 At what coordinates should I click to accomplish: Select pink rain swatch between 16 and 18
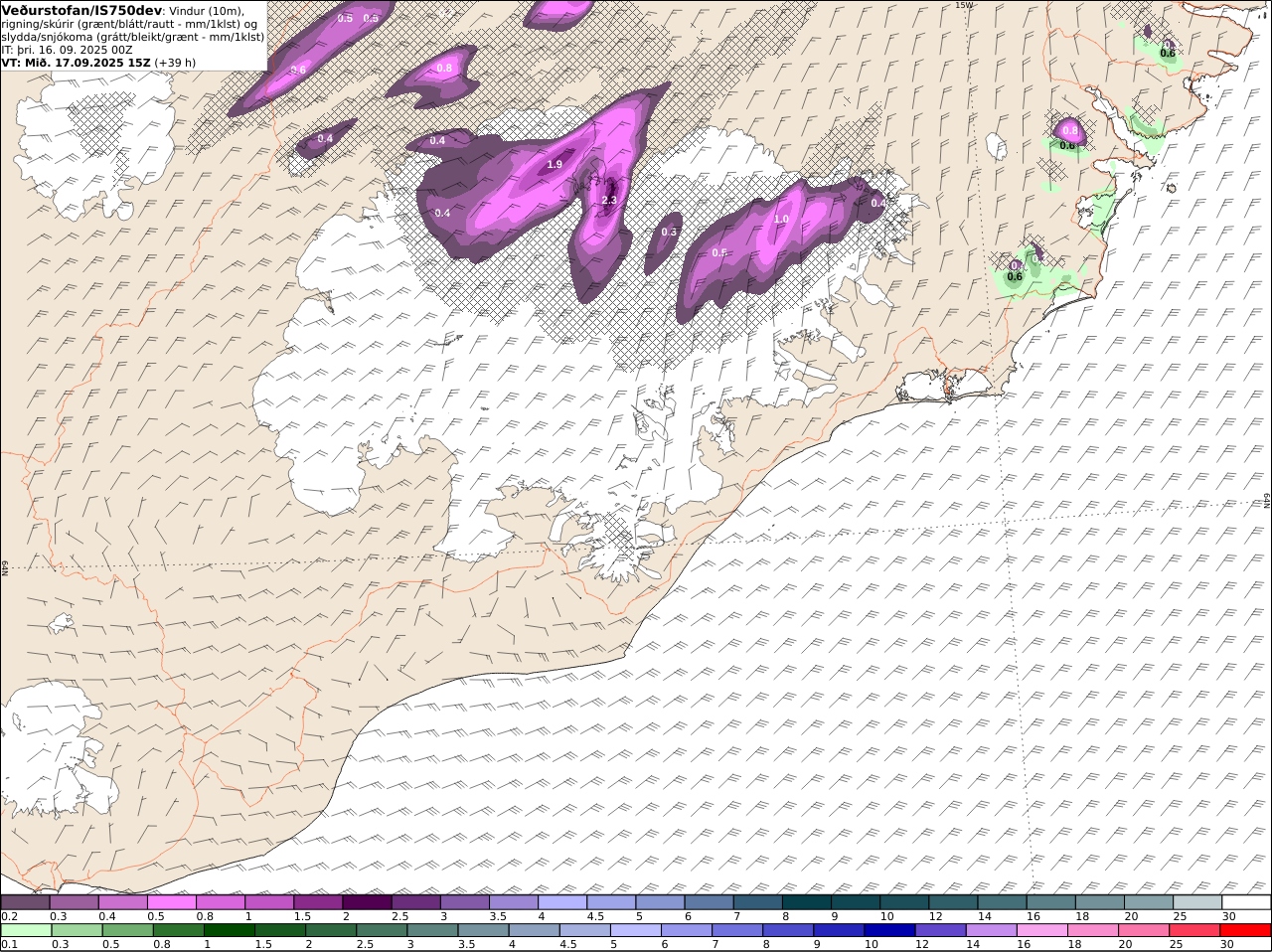[x=1041, y=931]
